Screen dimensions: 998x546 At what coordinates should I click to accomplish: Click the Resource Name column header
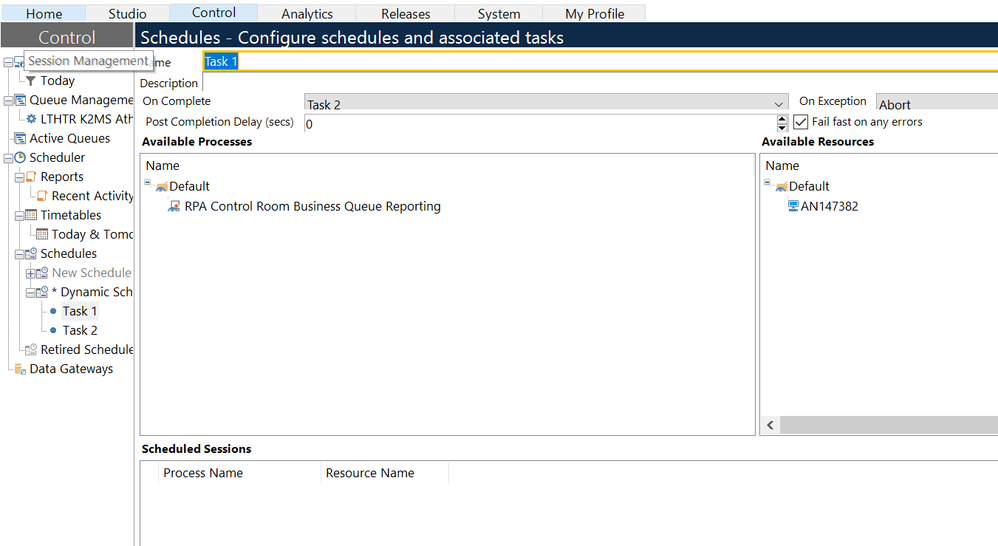384,473
